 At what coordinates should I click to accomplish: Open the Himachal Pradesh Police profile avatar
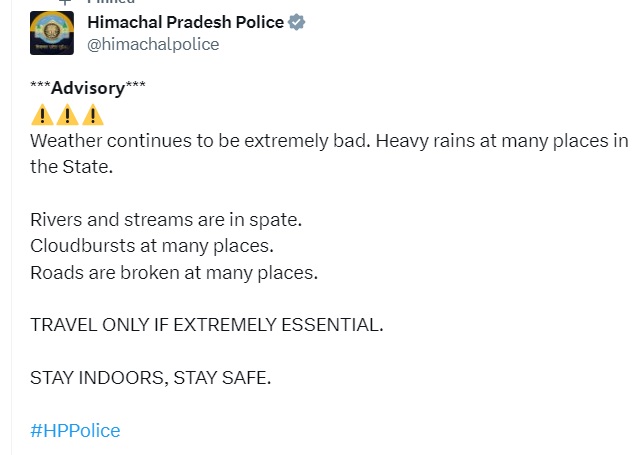point(51,33)
